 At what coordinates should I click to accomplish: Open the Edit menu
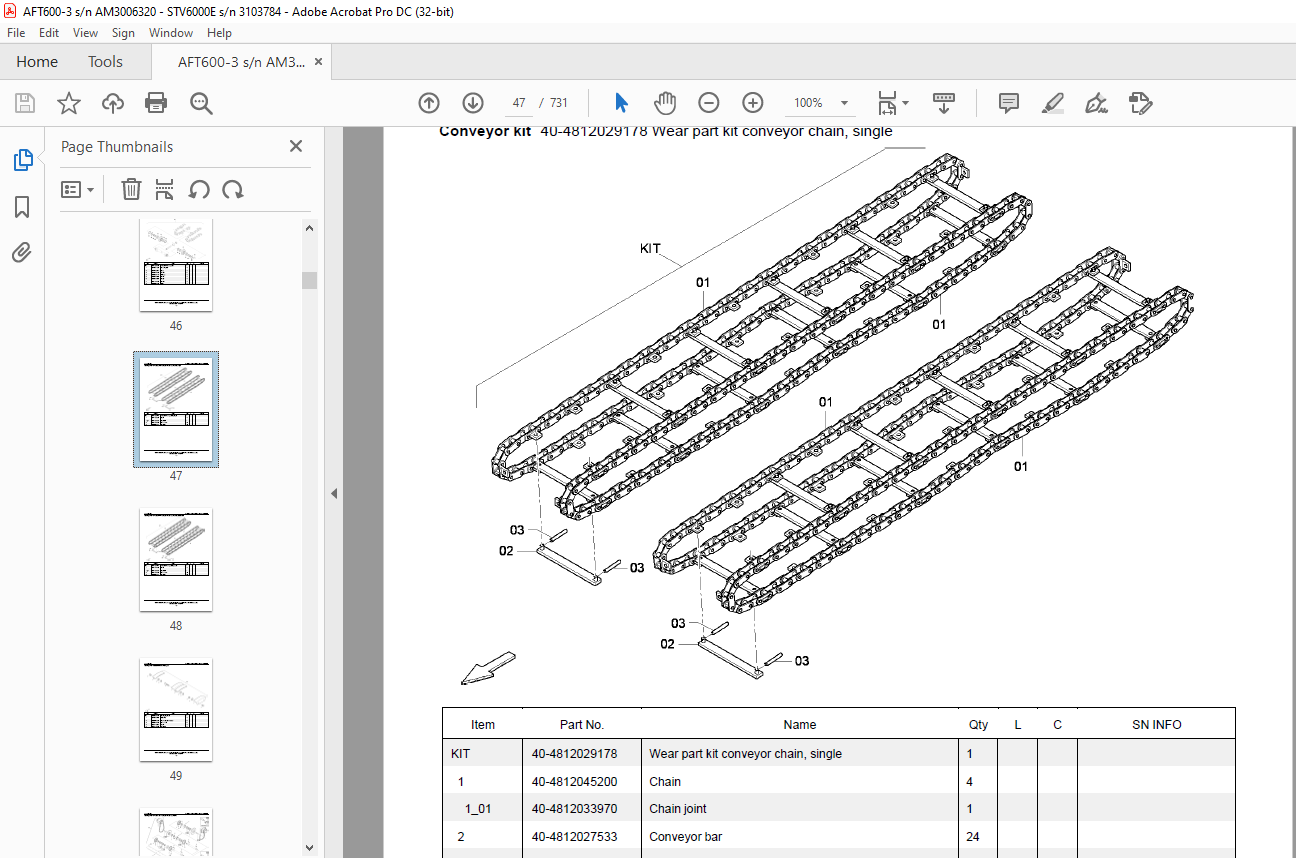pos(49,33)
